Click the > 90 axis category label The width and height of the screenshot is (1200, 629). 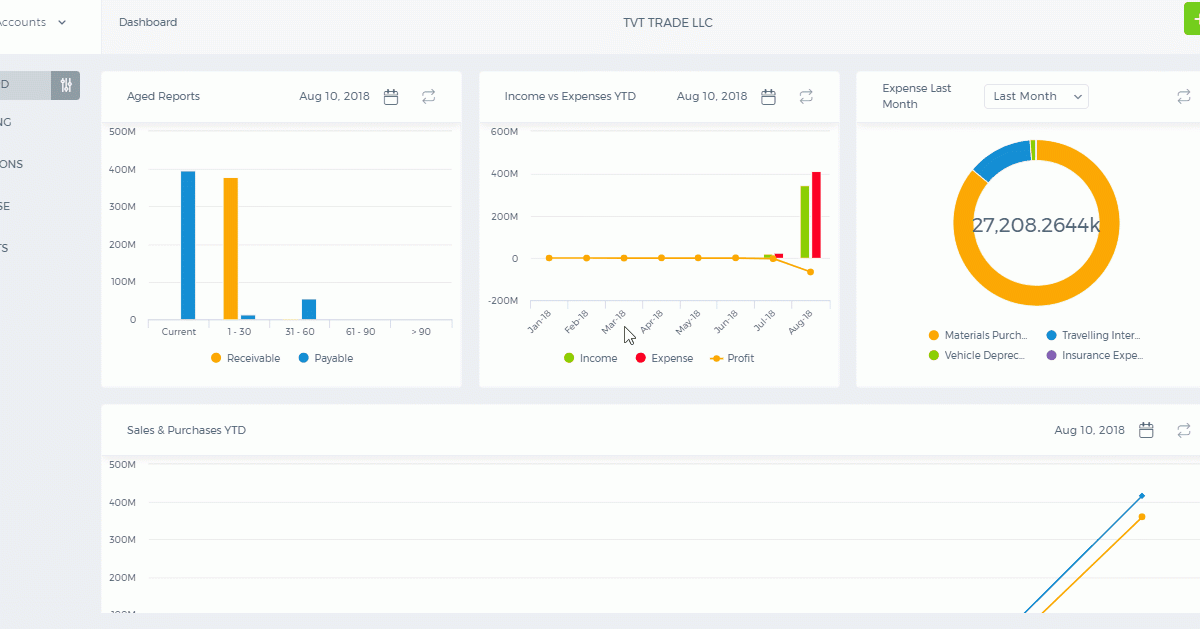pyautogui.click(x=421, y=331)
